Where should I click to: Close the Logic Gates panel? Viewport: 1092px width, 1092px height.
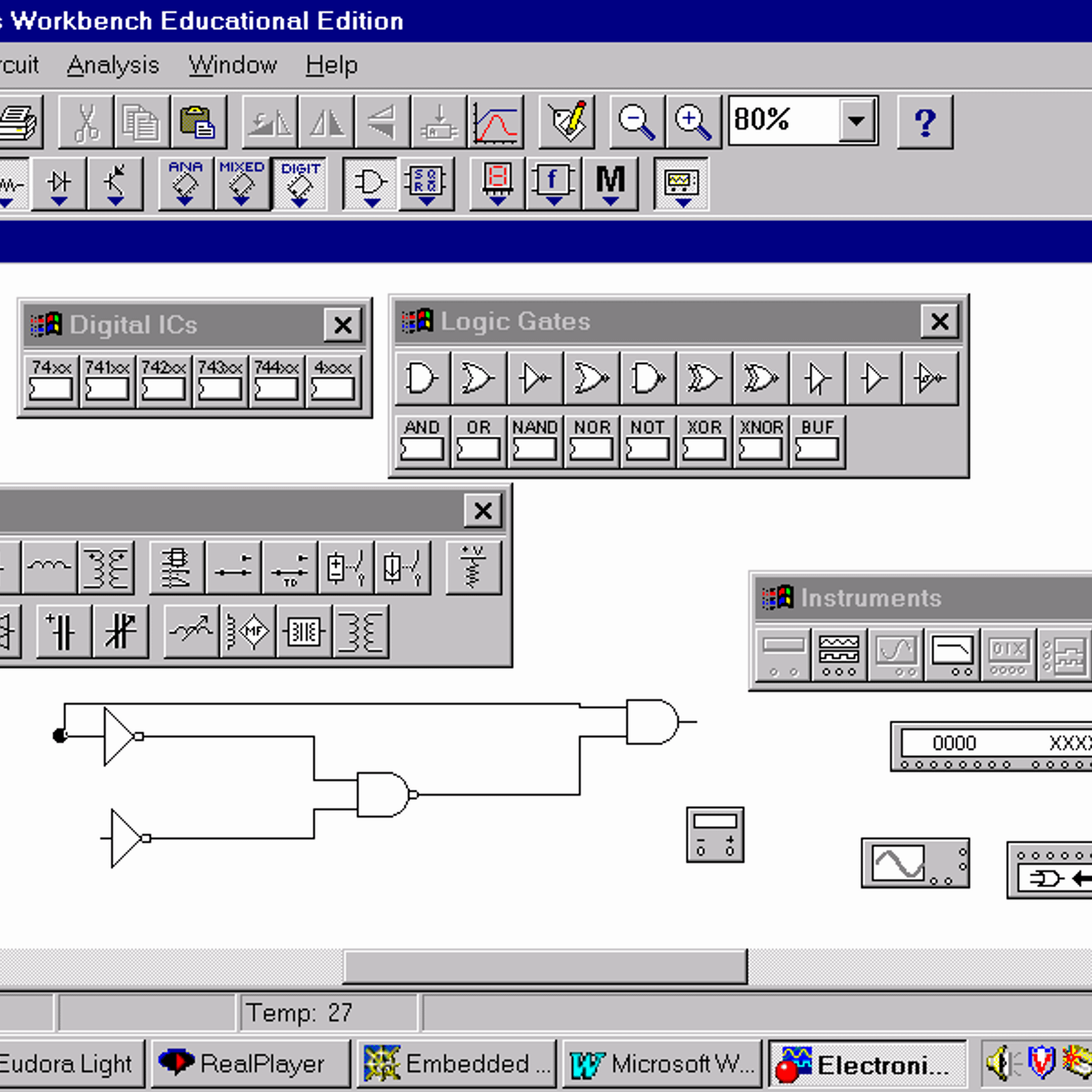[940, 321]
